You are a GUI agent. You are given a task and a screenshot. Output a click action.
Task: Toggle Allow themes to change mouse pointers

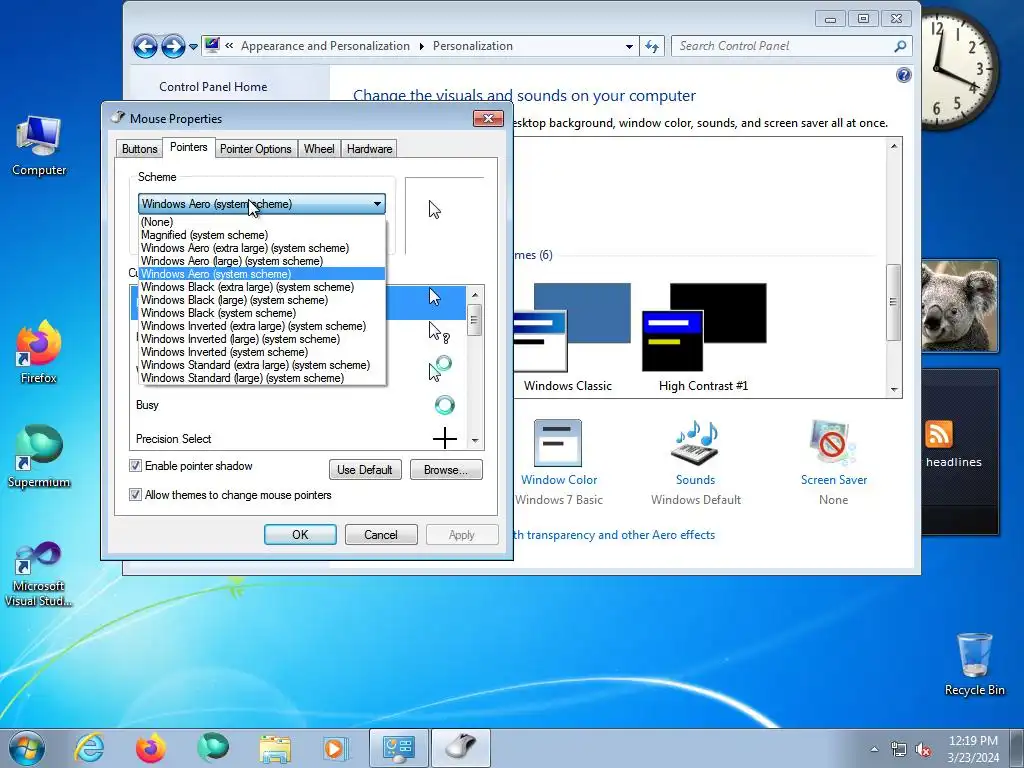pyautogui.click(x=135, y=494)
